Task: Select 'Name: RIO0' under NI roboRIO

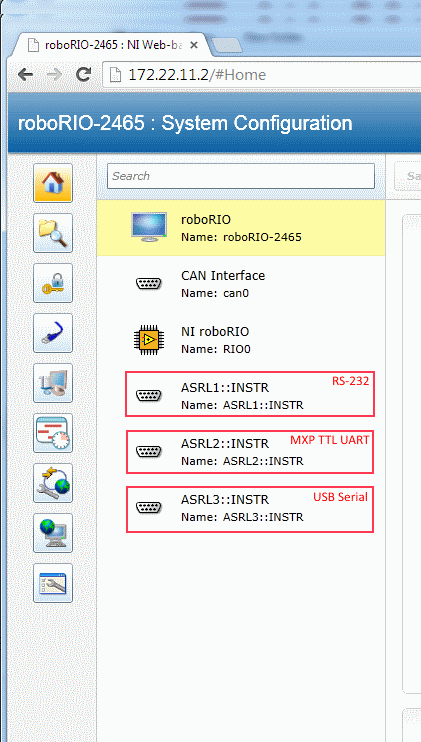Action: (216, 349)
